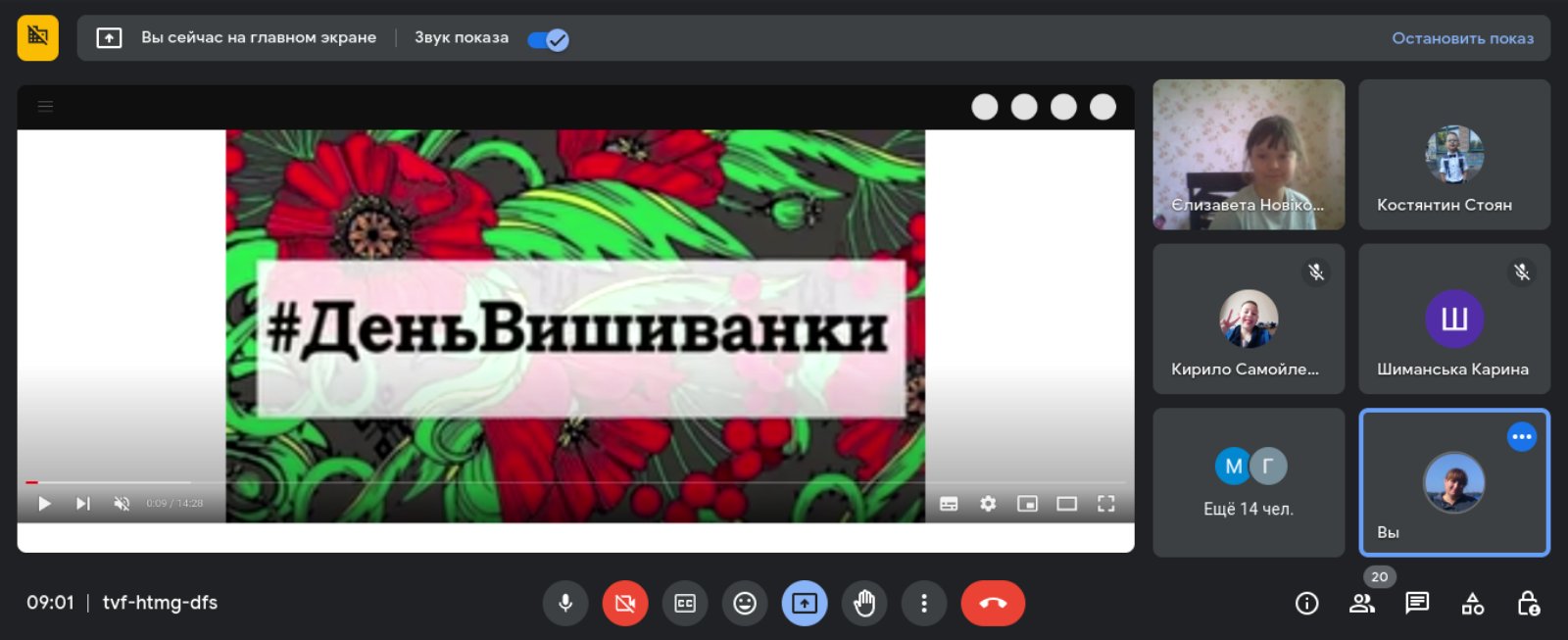This screenshot has height=640, width=1568.
Task: Disable the presentation audio switch
Action: 548,39
